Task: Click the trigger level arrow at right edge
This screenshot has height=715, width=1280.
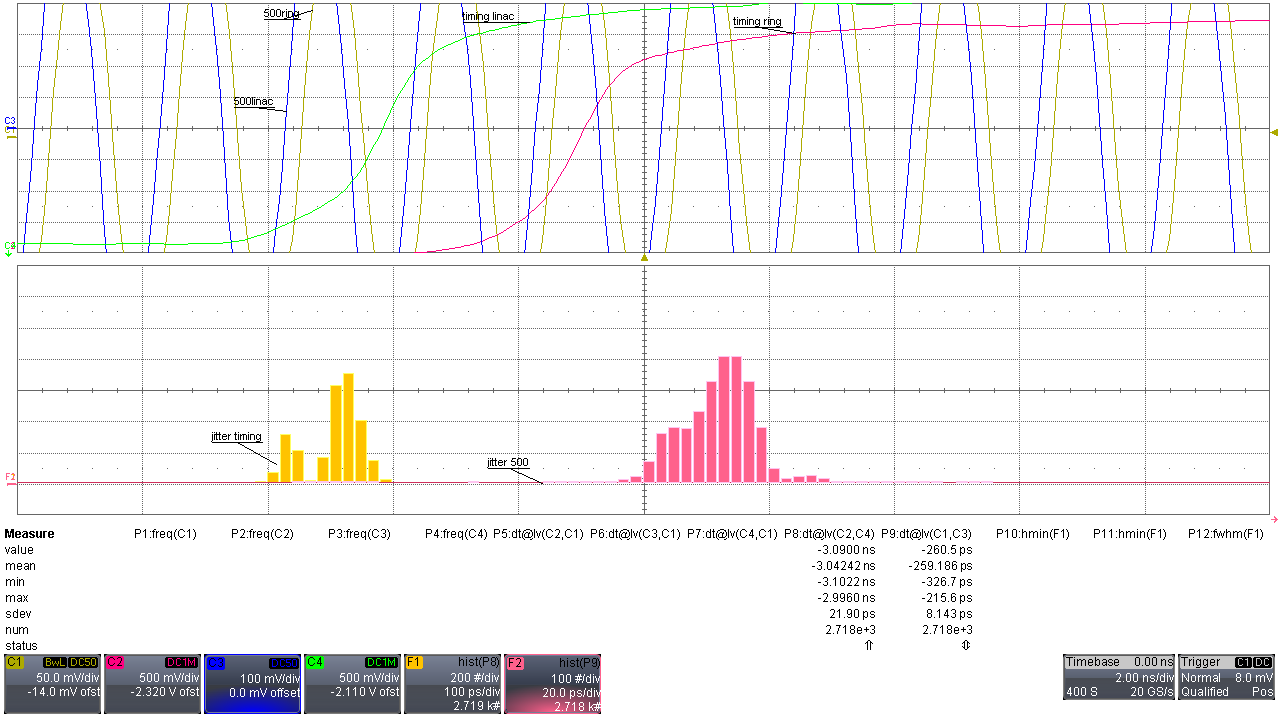Action: [1273, 132]
